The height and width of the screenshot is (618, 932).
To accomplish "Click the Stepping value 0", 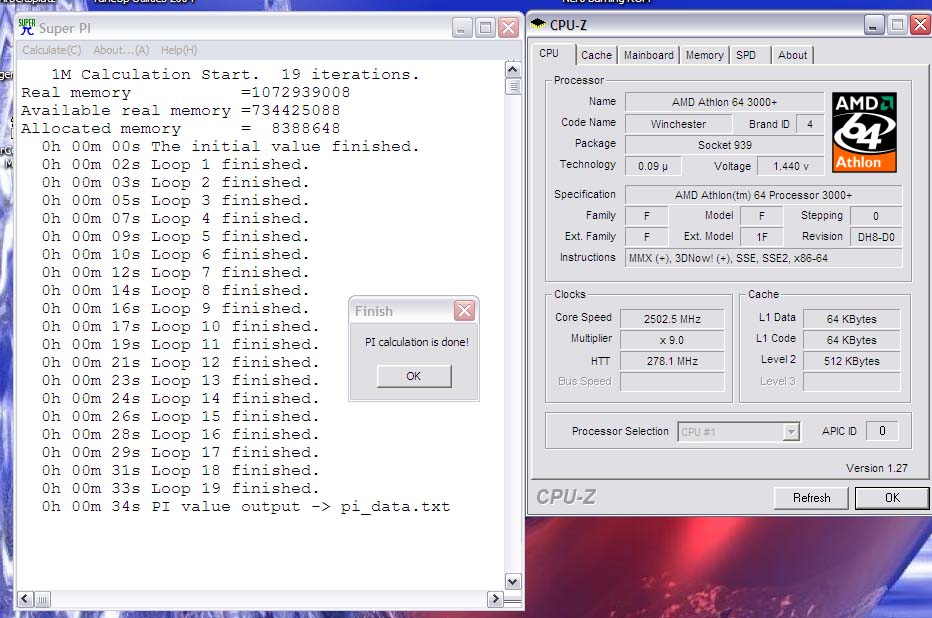I will pos(876,216).
